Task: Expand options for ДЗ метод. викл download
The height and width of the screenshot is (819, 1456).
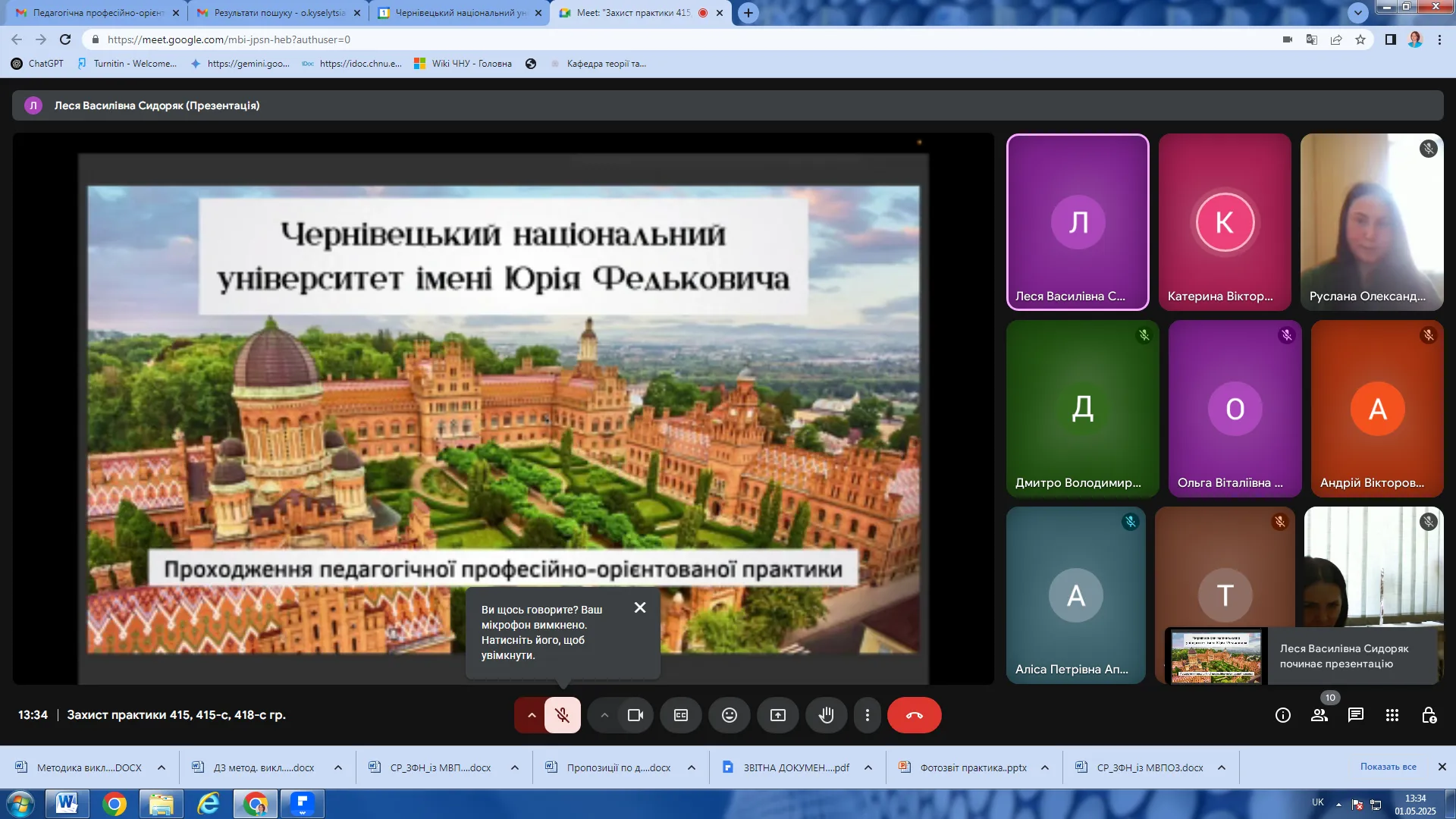Action: (338, 767)
